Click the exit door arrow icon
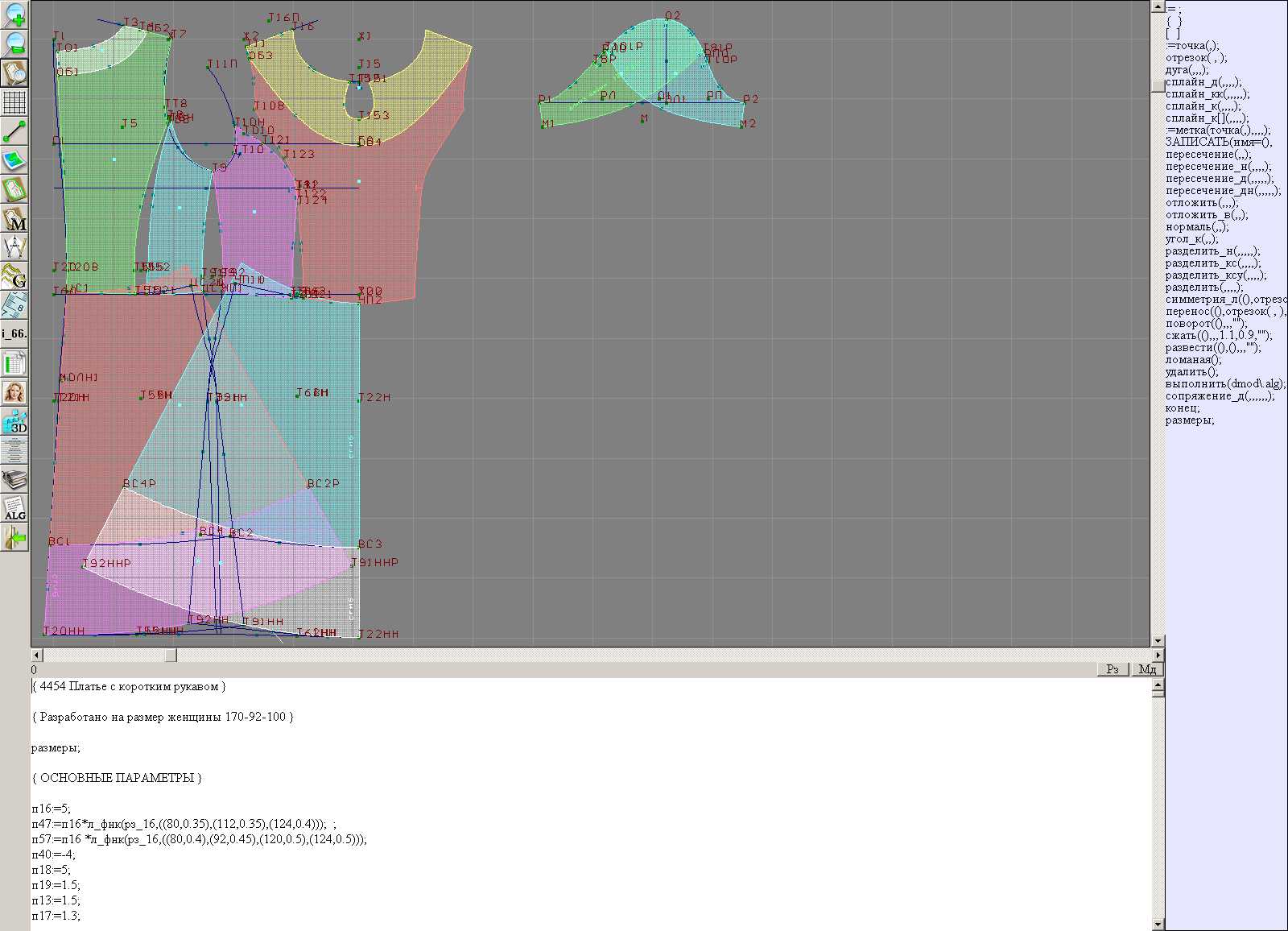The image size is (1288, 931). pyautogui.click(x=14, y=537)
